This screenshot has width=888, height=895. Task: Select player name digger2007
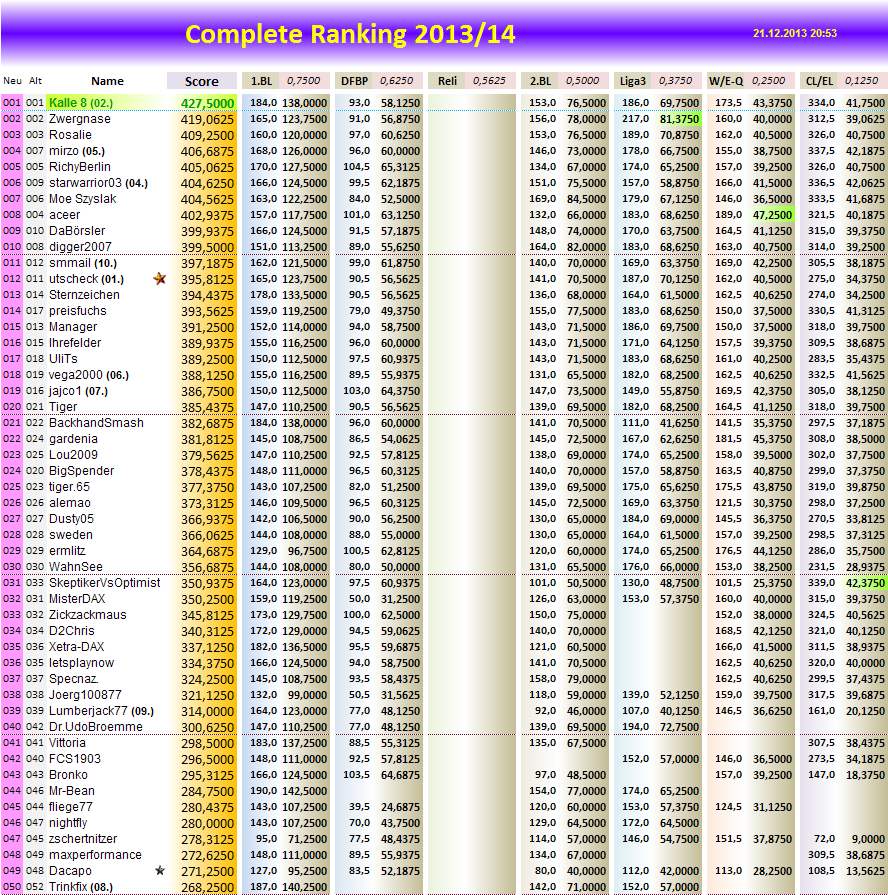[80, 247]
